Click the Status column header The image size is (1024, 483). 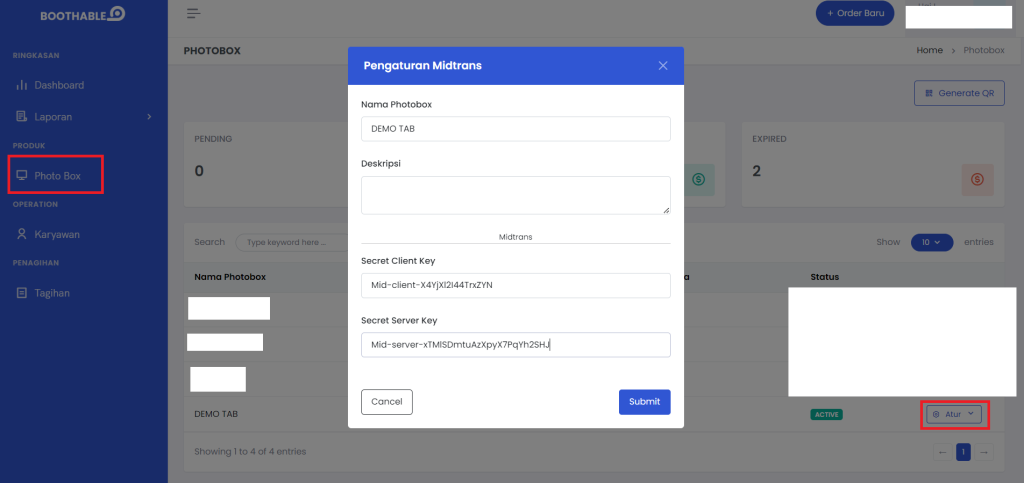pyautogui.click(x=825, y=277)
